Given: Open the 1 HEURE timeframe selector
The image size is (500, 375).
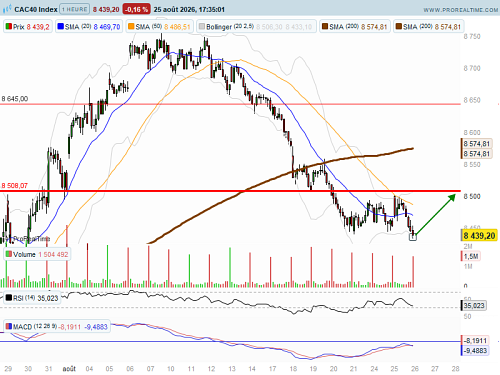Looking at the screenshot, I should [x=75, y=9].
